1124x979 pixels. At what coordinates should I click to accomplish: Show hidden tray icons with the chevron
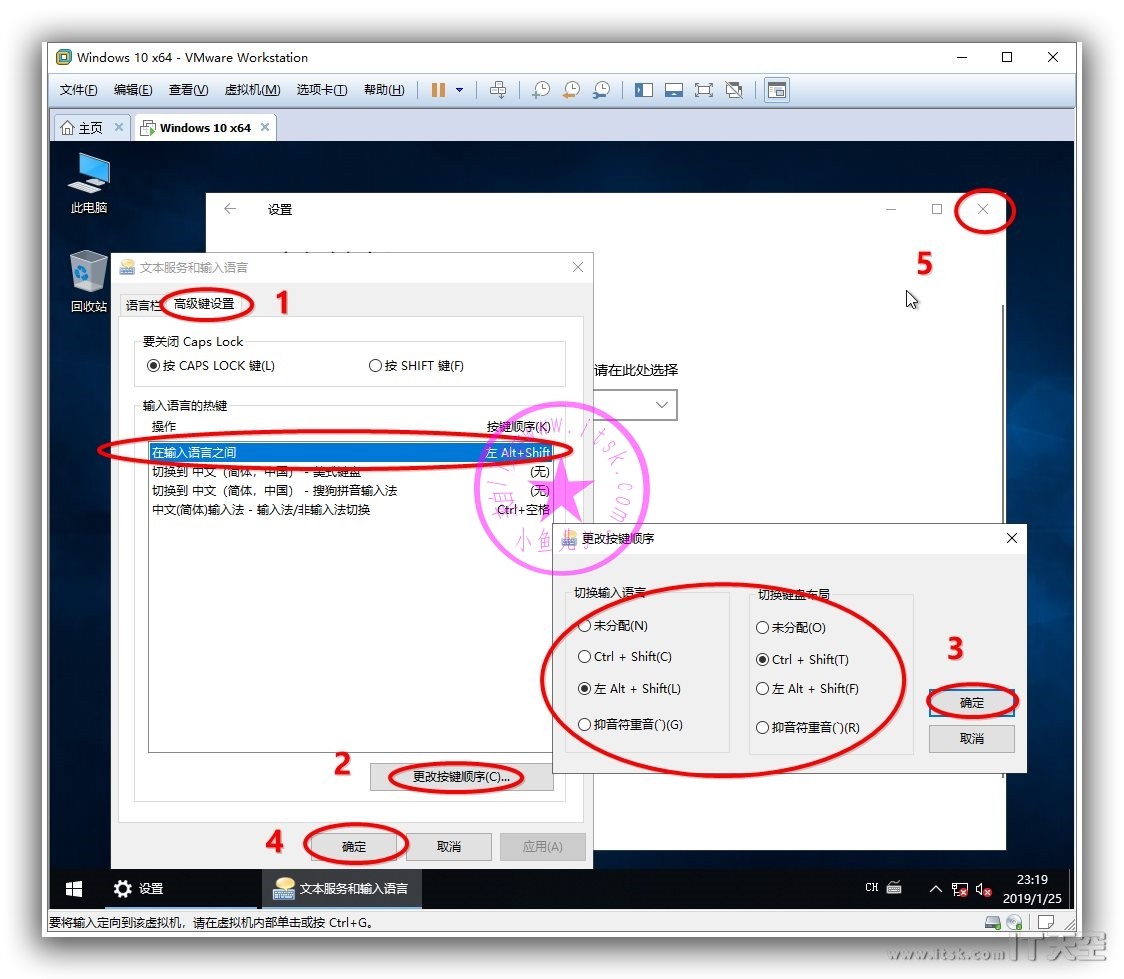click(x=935, y=889)
